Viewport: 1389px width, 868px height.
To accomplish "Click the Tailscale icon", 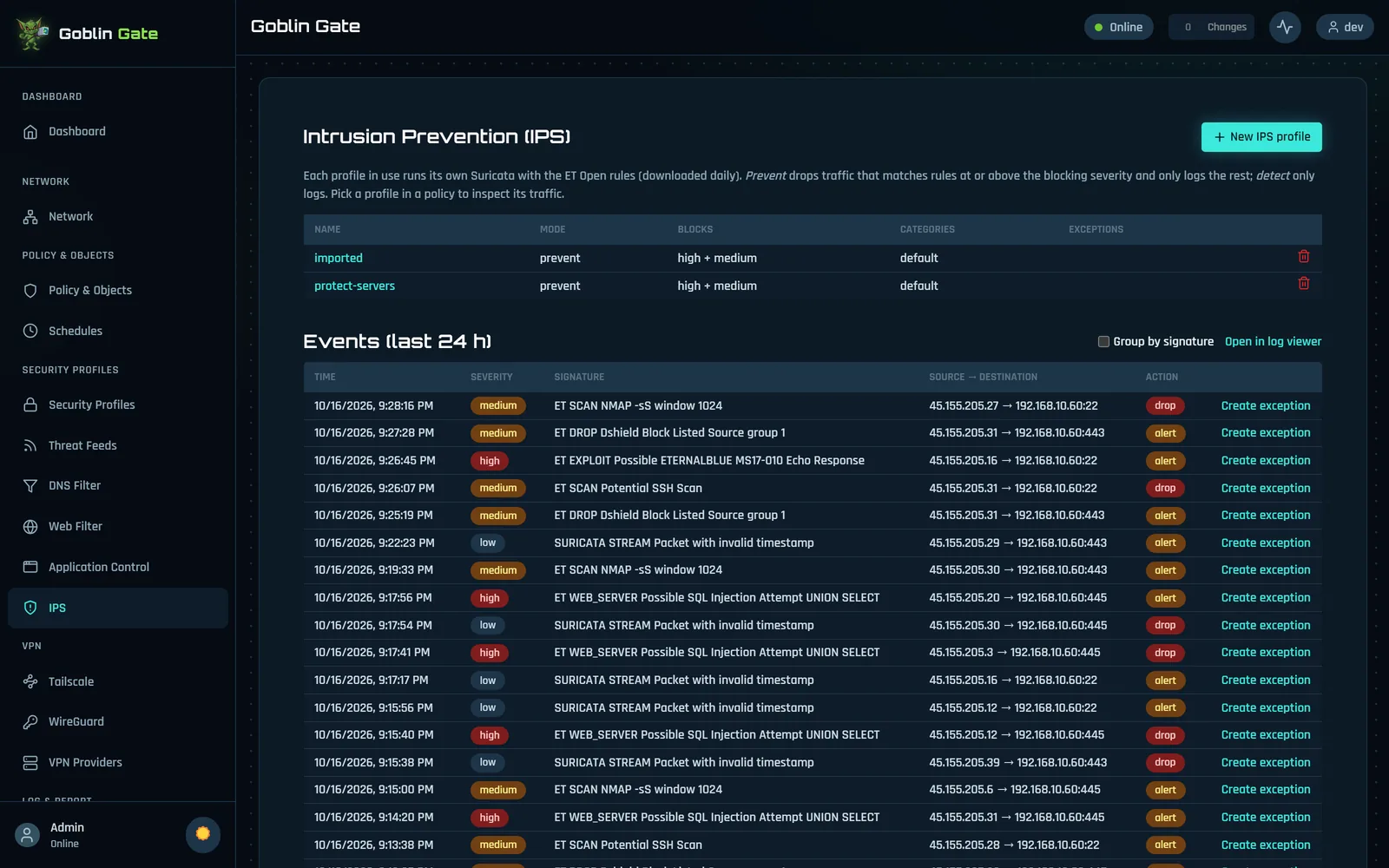I will [x=30, y=681].
